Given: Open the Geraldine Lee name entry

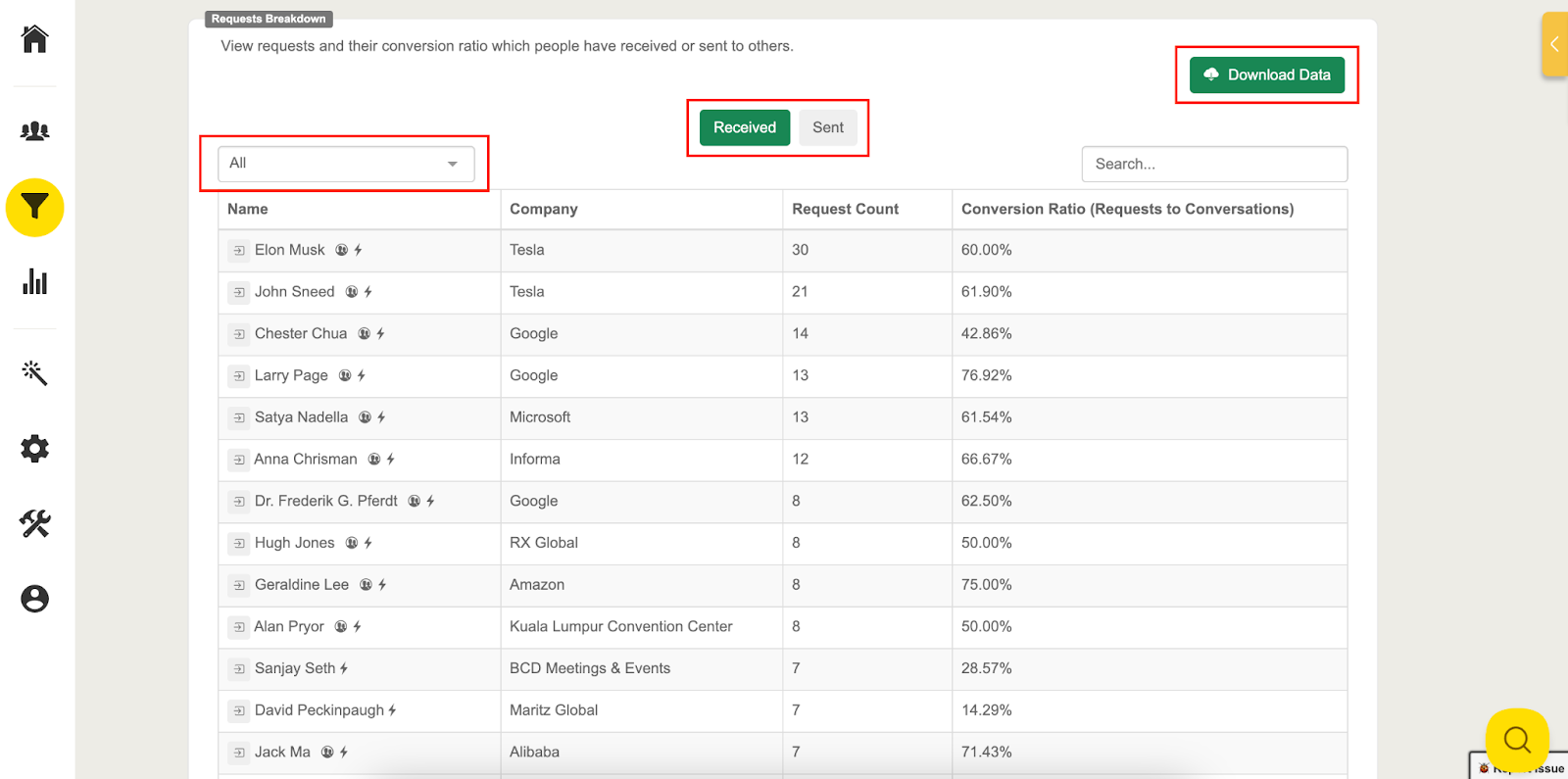Looking at the screenshot, I should tap(302, 584).
